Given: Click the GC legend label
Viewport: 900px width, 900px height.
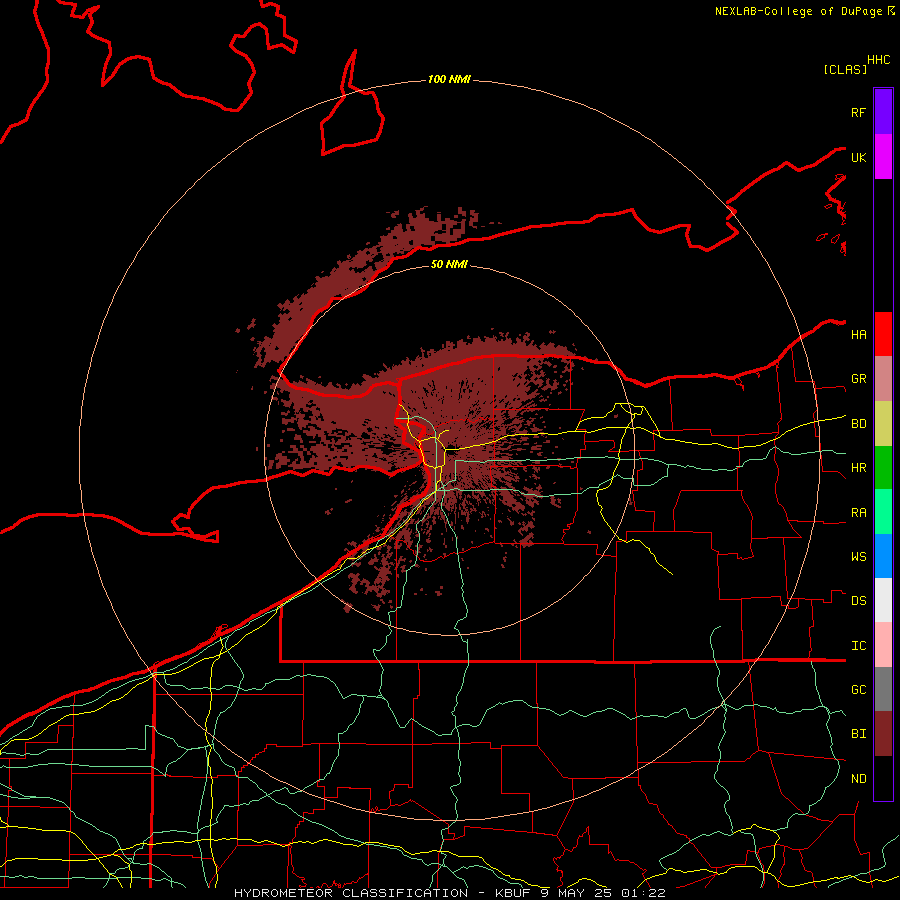Looking at the screenshot, I should click(x=859, y=690).
